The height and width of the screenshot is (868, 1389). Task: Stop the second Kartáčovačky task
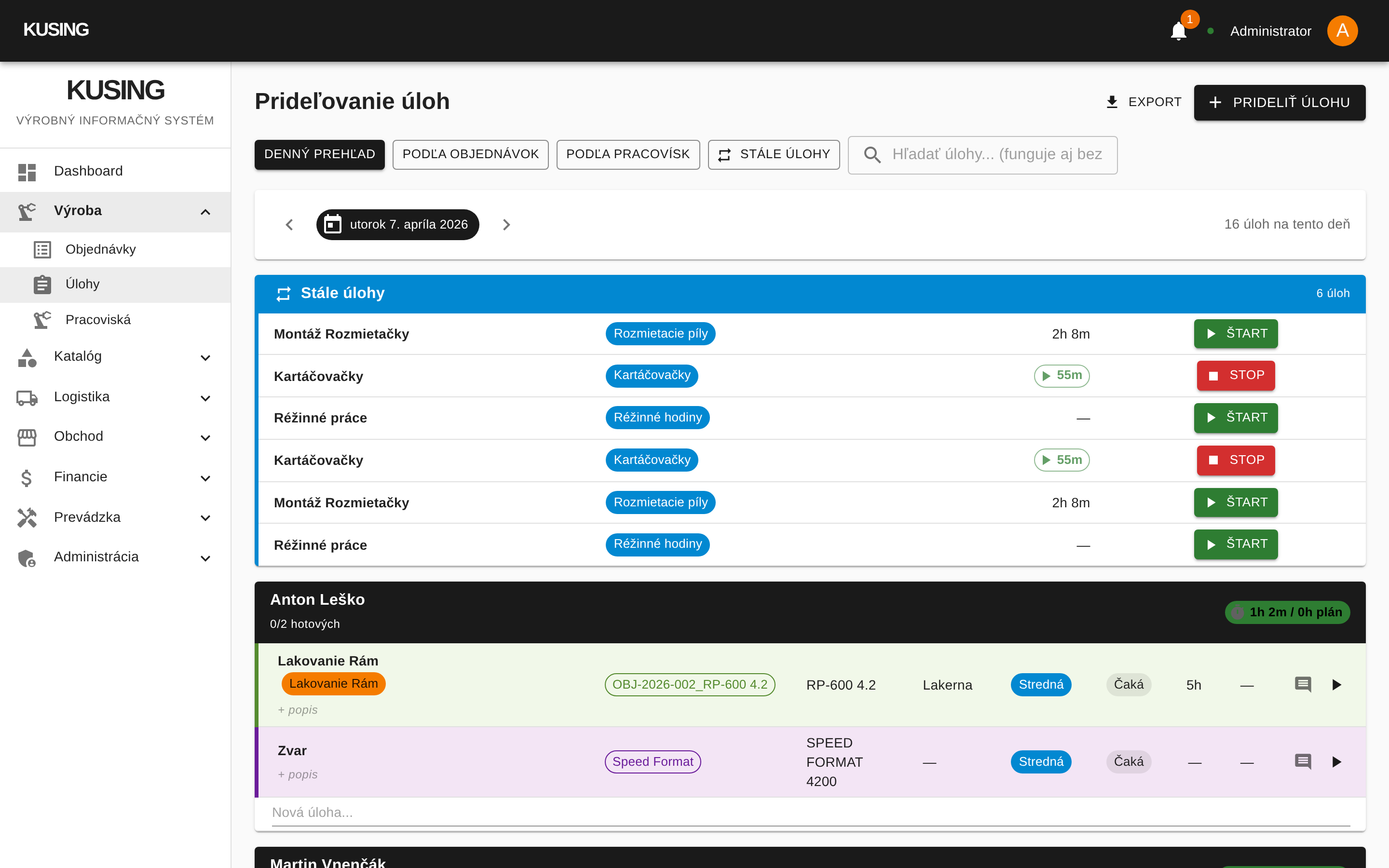[x=1236, y=460]
